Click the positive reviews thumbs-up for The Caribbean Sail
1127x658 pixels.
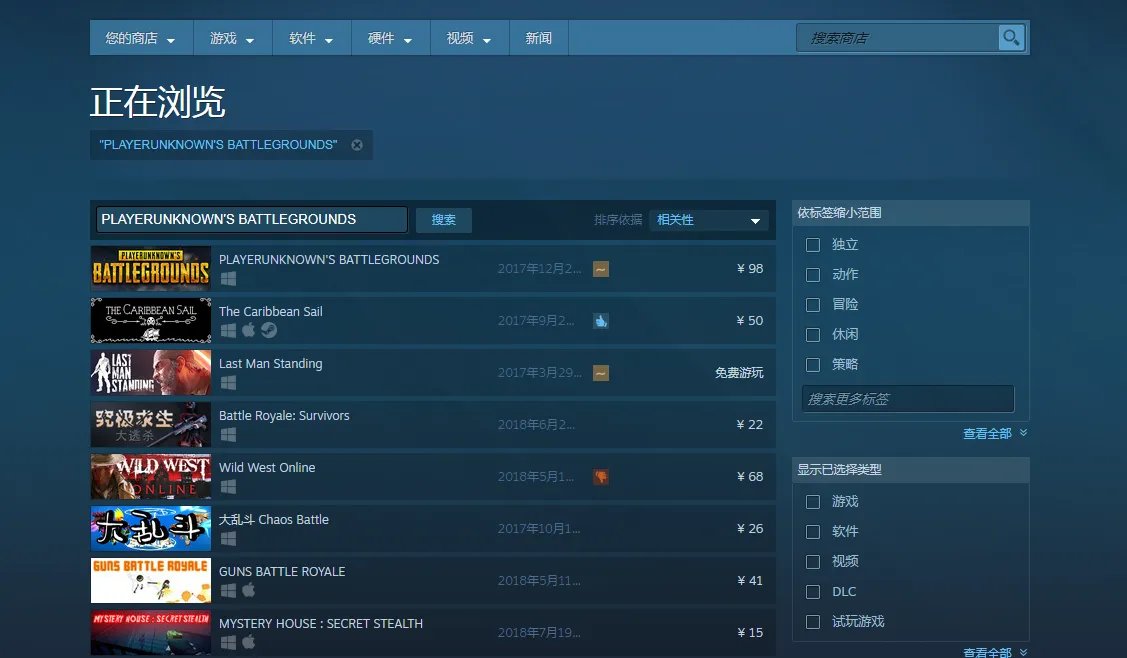point(601,320)
